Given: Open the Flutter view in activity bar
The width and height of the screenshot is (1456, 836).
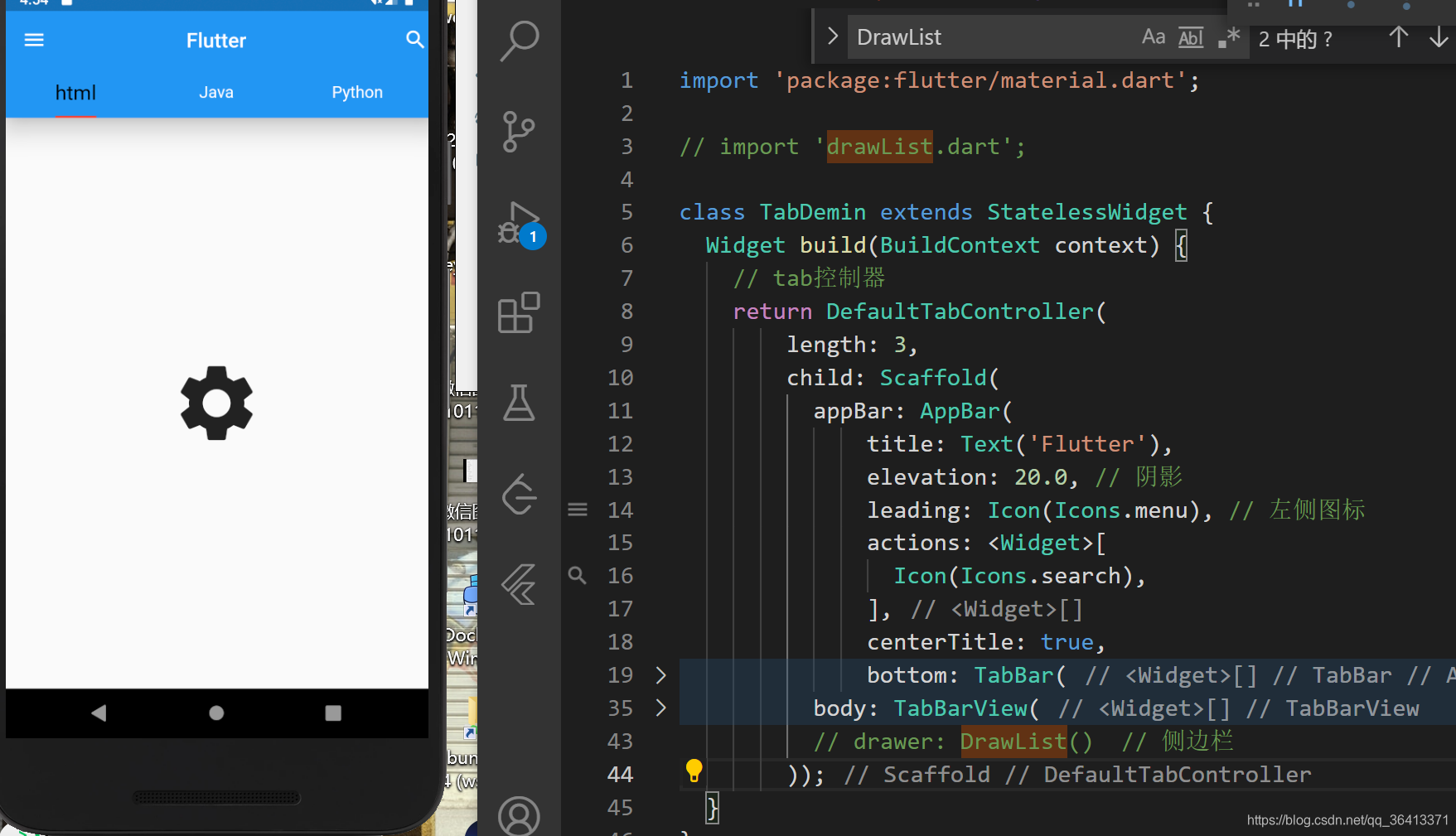Looking at the screenshot, I should [520, 584].
